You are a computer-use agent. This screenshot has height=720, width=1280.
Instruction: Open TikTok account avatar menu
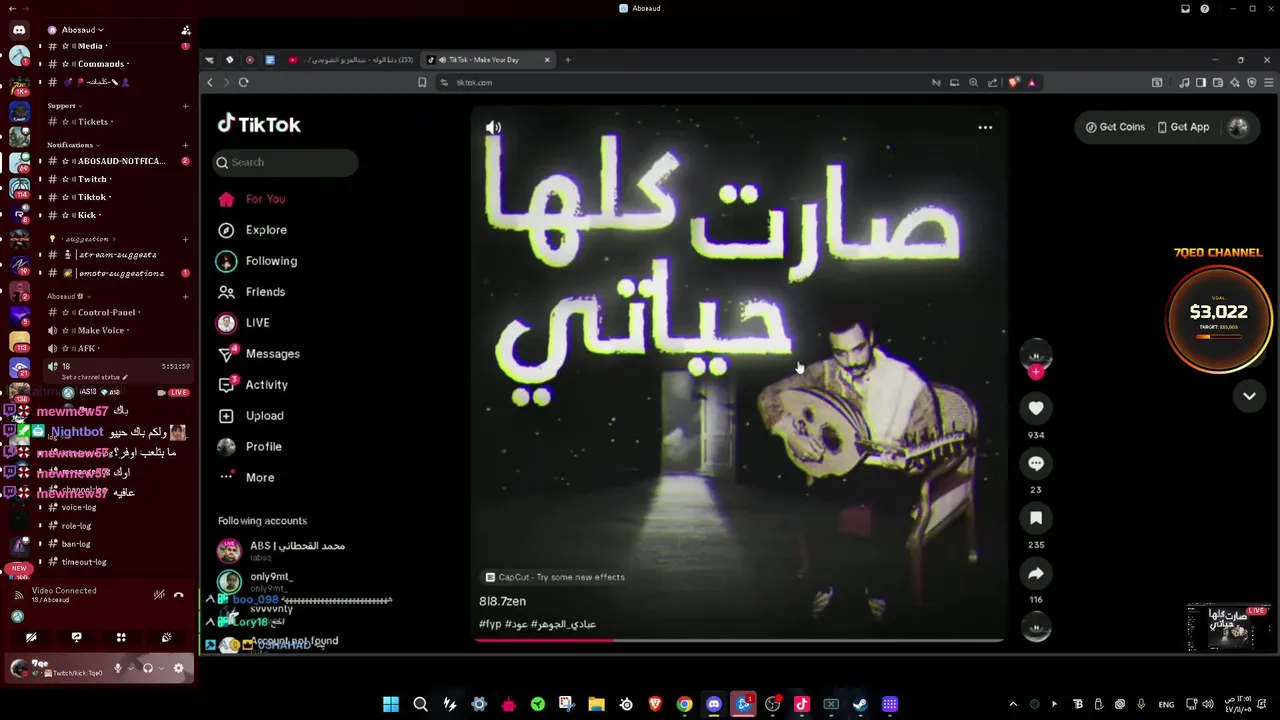[x=1238, y=127]
